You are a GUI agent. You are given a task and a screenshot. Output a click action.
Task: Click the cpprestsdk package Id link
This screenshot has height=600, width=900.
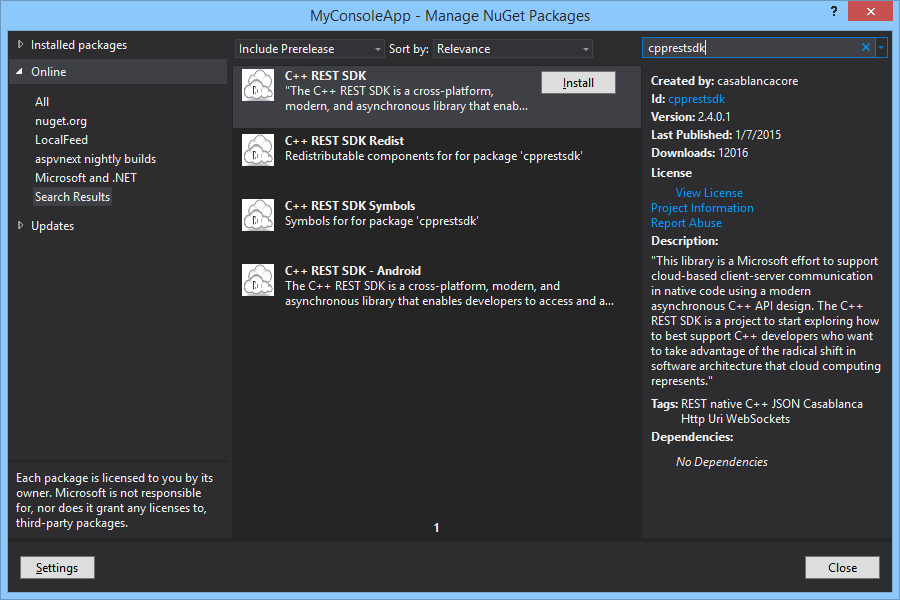[696, 98]
